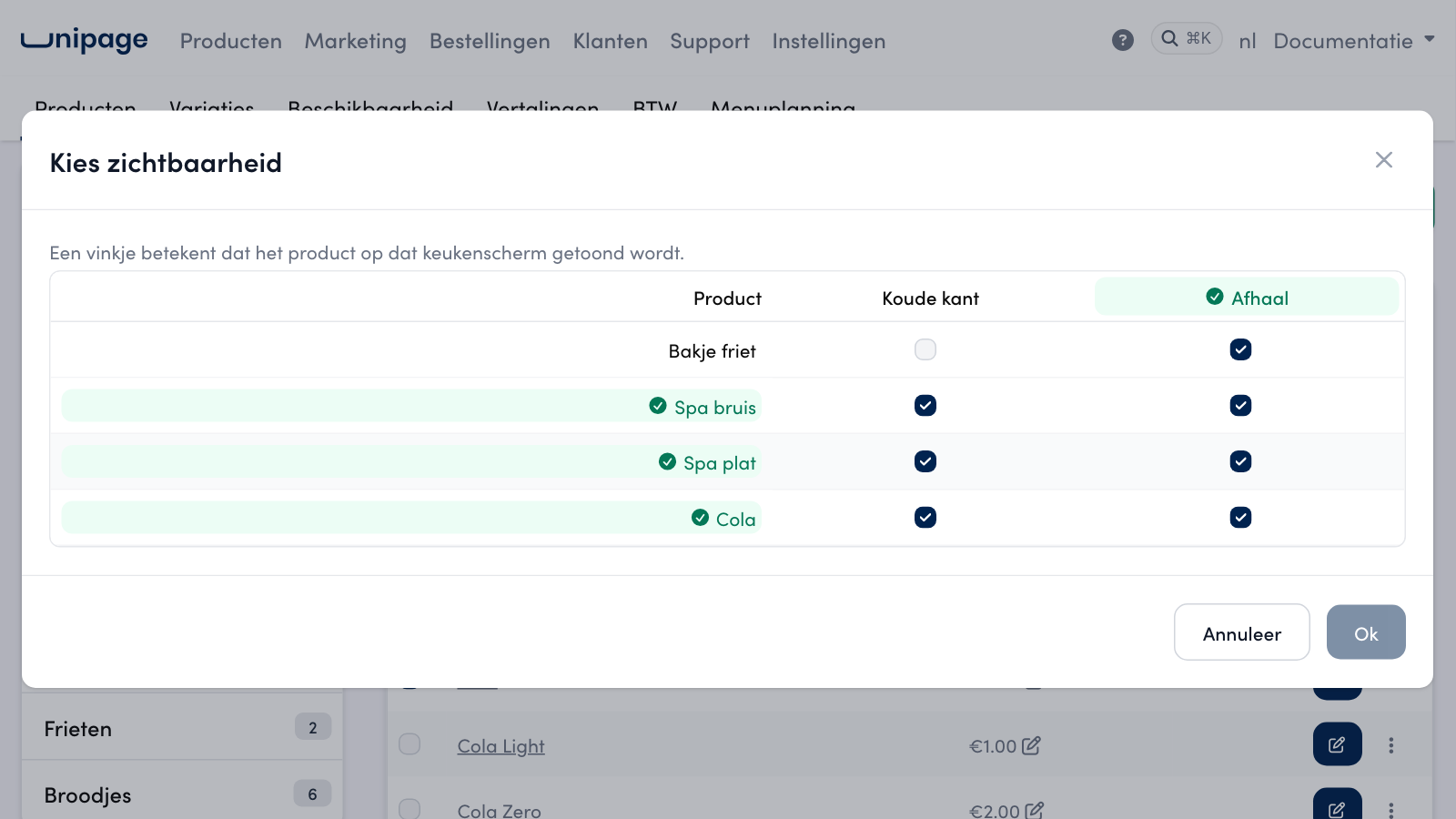Toggle Afhaal for Spa plat

point(1240,461)
